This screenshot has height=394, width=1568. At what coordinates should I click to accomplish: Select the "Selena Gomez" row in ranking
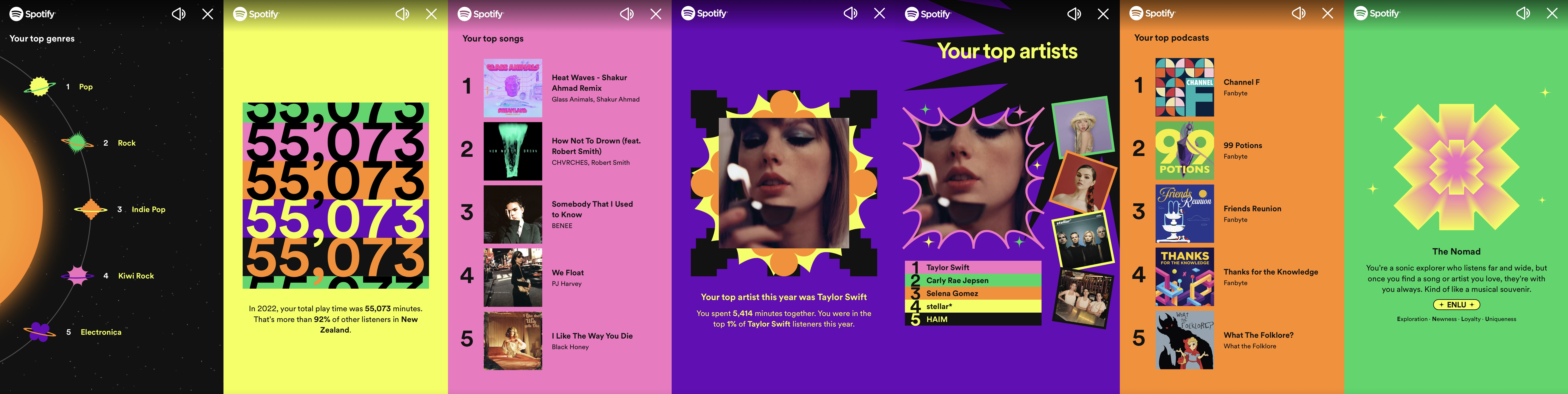[973, 293]
